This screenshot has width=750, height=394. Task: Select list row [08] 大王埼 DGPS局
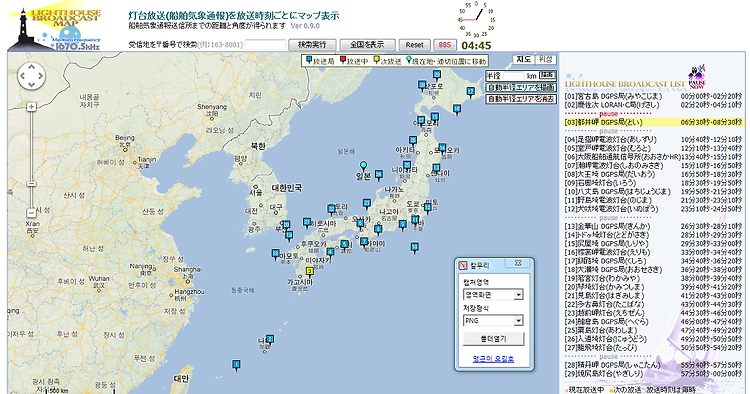click(653, 174)
